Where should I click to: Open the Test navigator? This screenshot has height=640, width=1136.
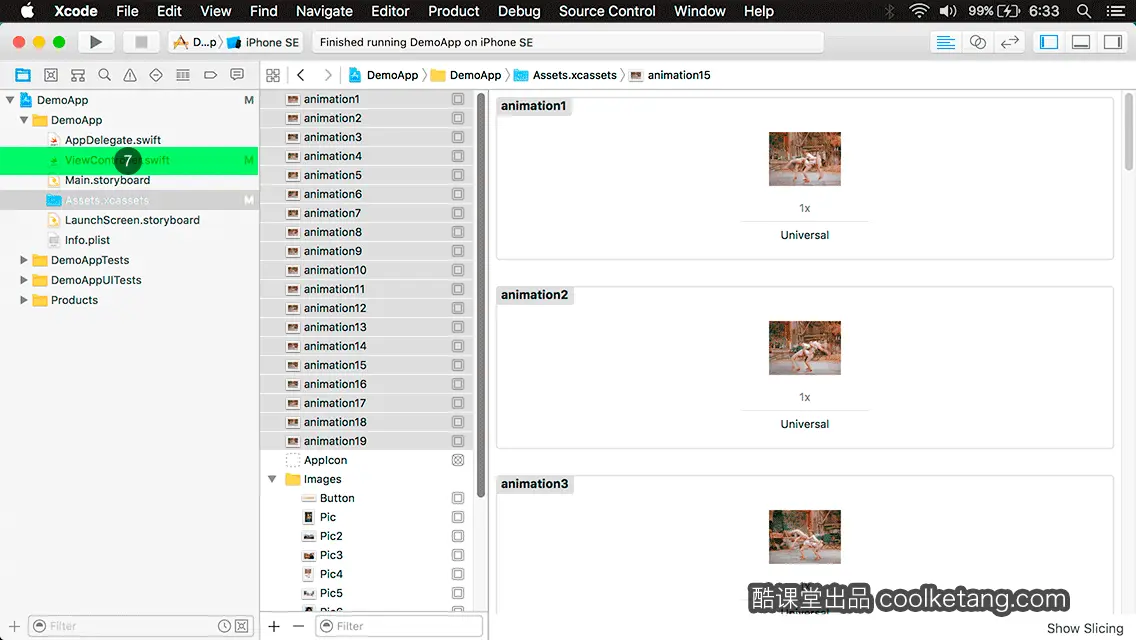coord(156,75)
